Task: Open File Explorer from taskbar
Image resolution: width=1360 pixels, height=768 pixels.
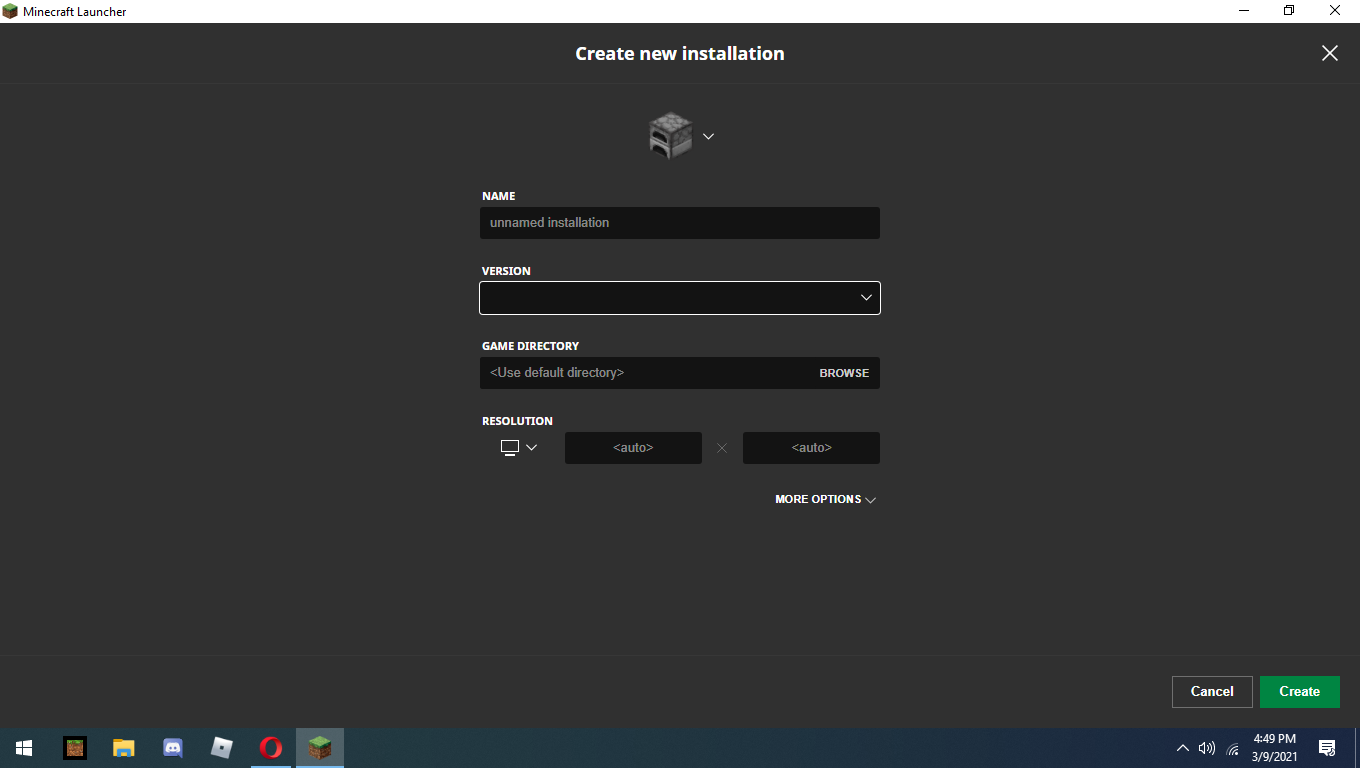Action: [123, 748]
